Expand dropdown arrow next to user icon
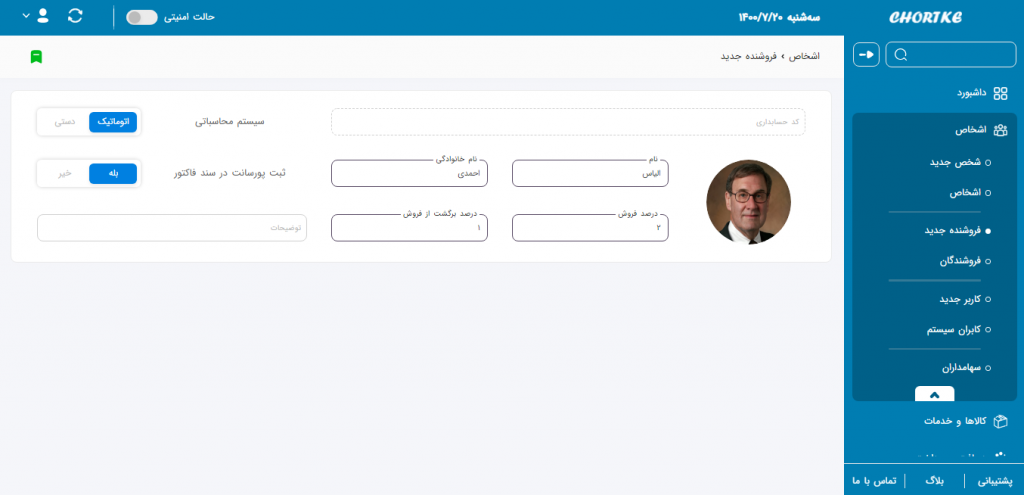This screenshot has width=1024, height=495. tap(25, 16)
